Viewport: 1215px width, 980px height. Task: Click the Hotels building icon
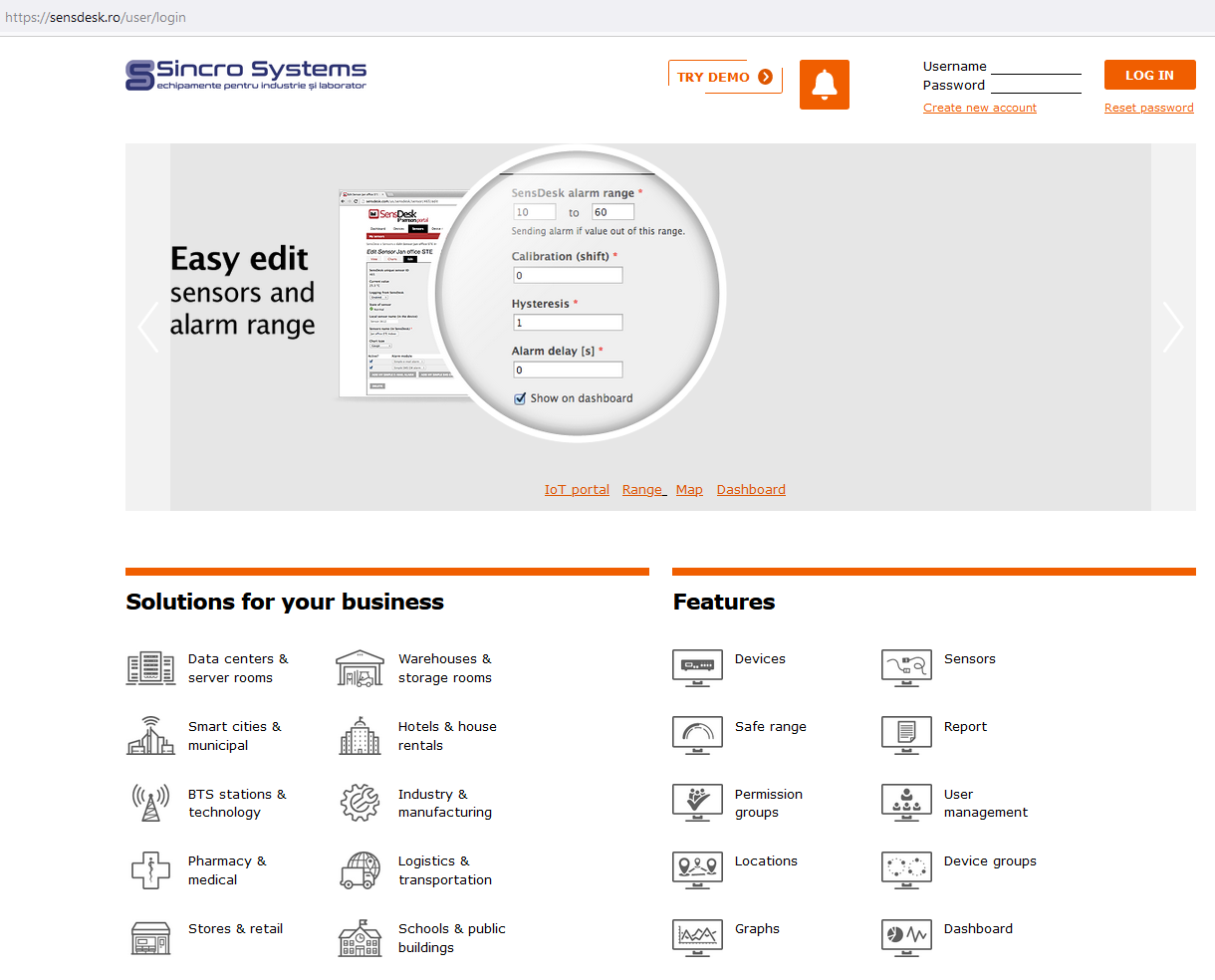click(x=360, y=735)
